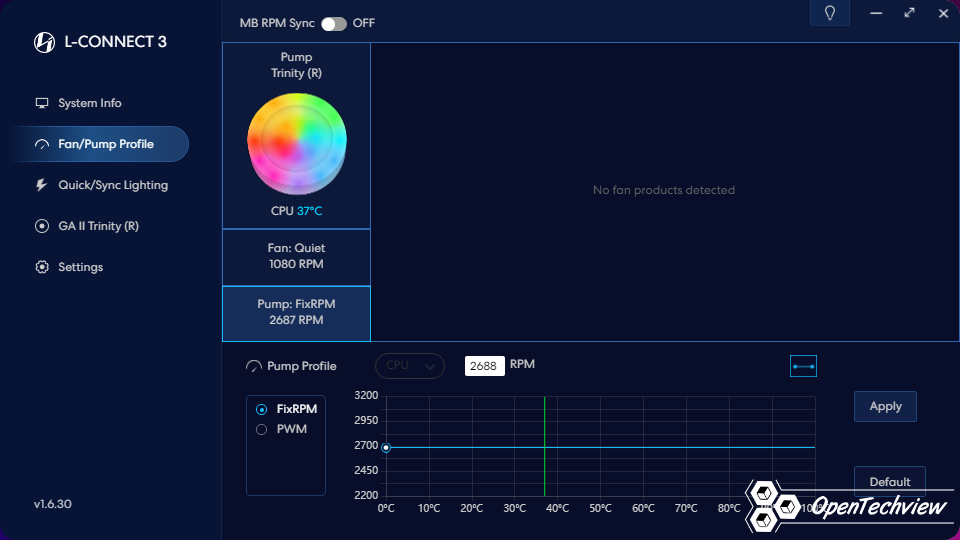Click the Apply button
Image resolution: width=960 pixels, height=540 pixels.
click(x=885, y=407)
